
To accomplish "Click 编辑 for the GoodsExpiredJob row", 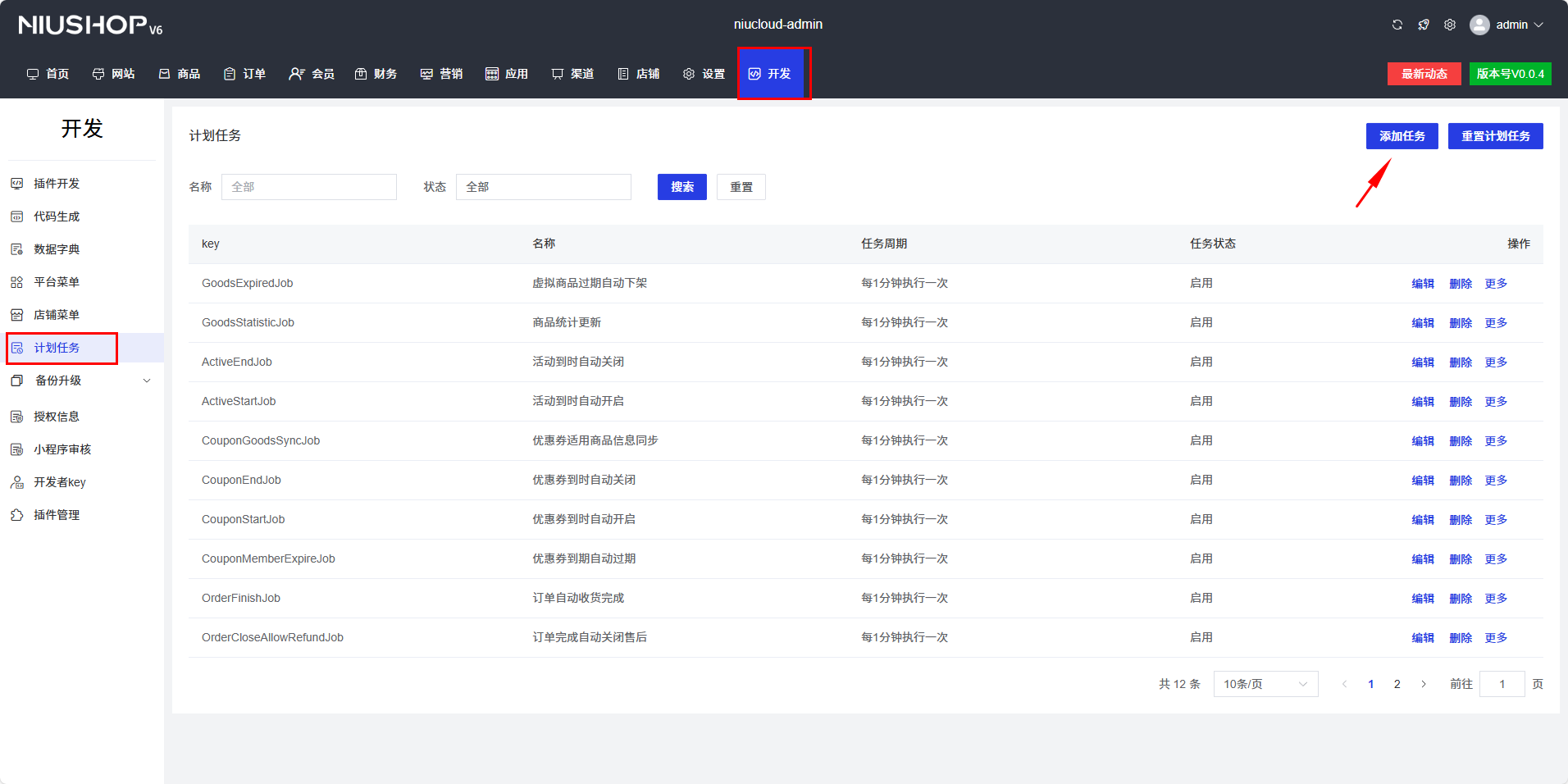I will coord(1422,284).
